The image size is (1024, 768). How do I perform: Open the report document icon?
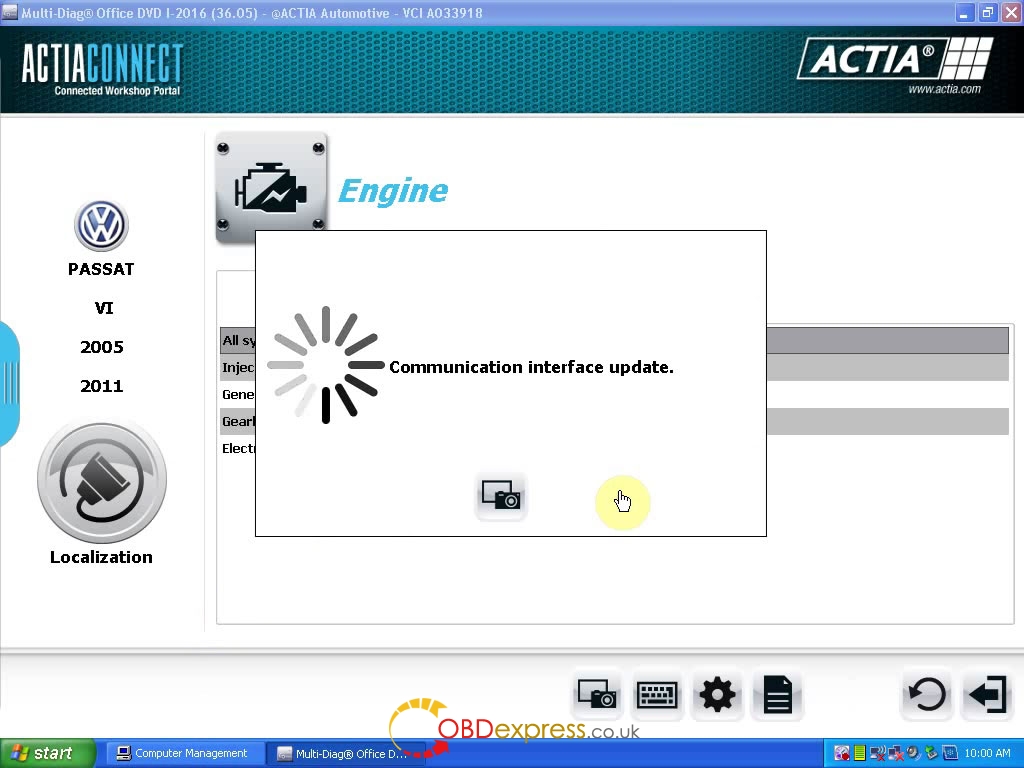click(777, 694)
